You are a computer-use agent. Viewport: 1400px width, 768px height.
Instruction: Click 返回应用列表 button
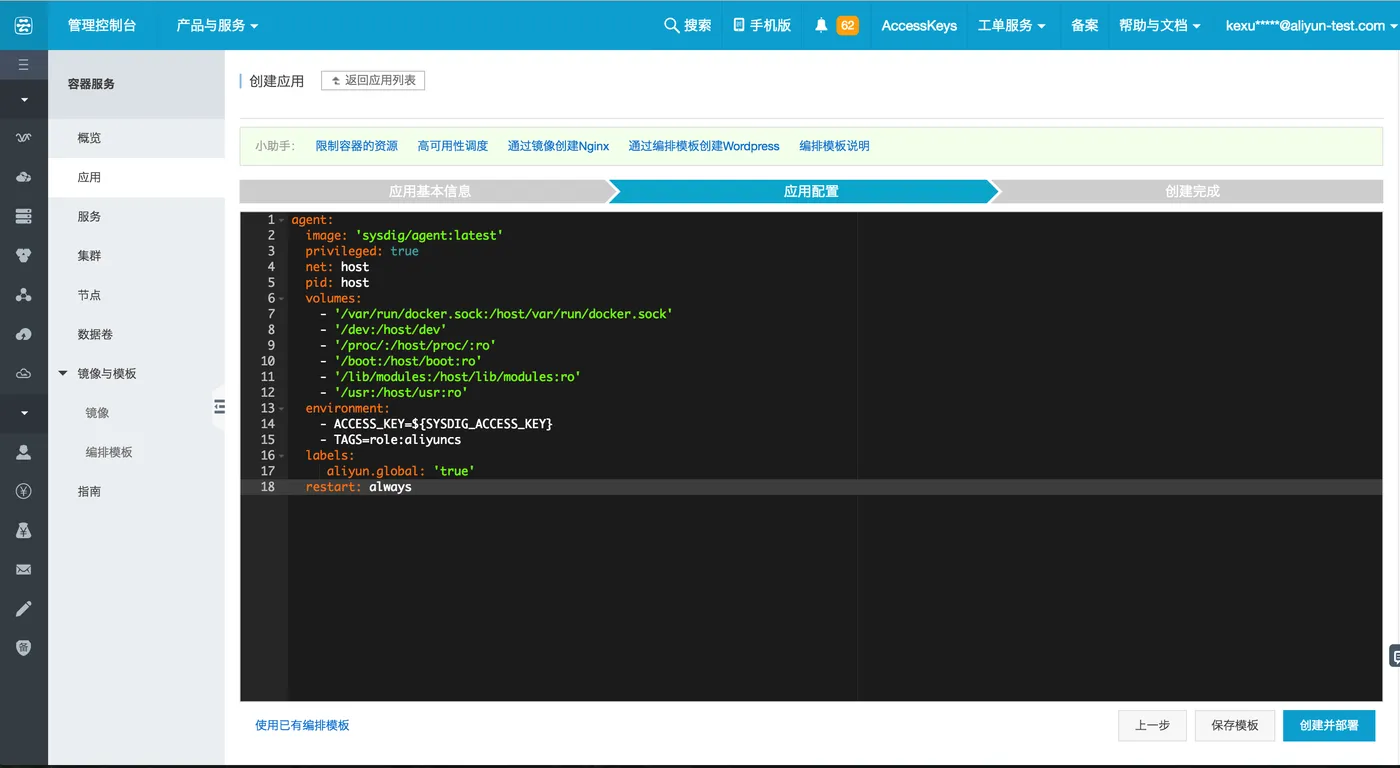[373, 80]
